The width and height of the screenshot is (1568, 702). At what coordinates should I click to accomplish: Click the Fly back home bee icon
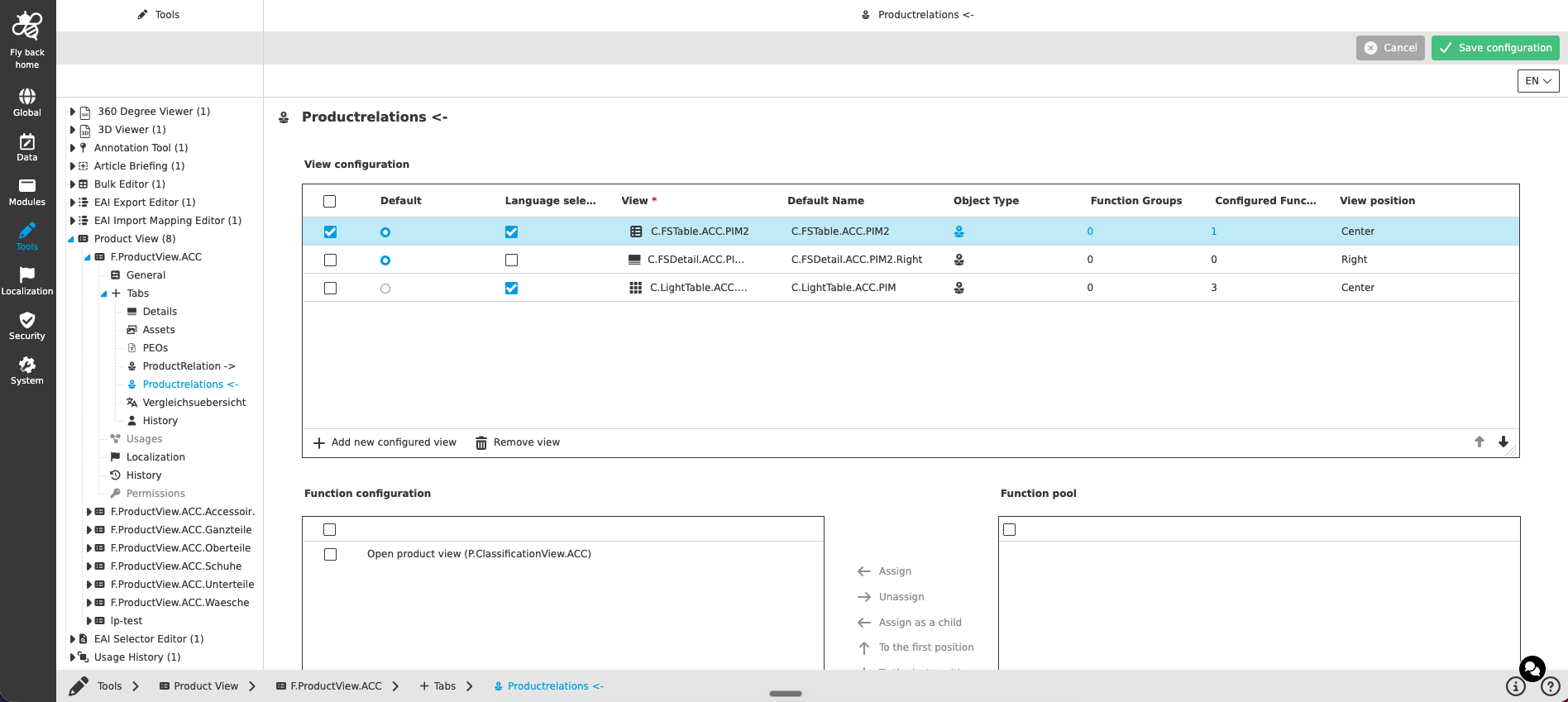(x=27, y=27)
